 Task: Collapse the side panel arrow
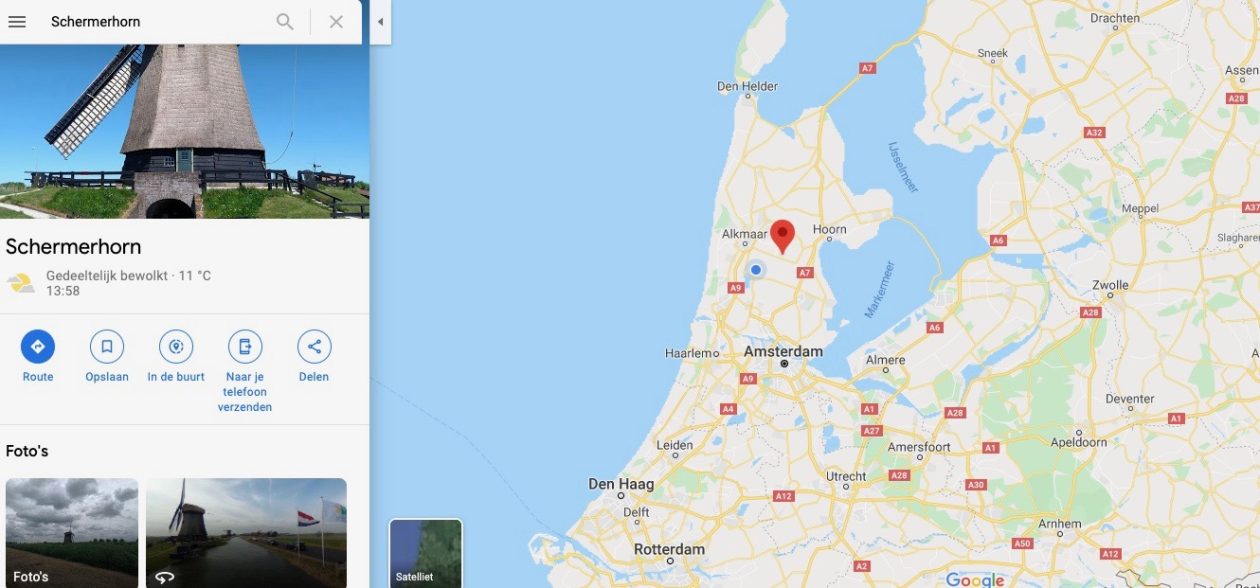tap(380, 22)
